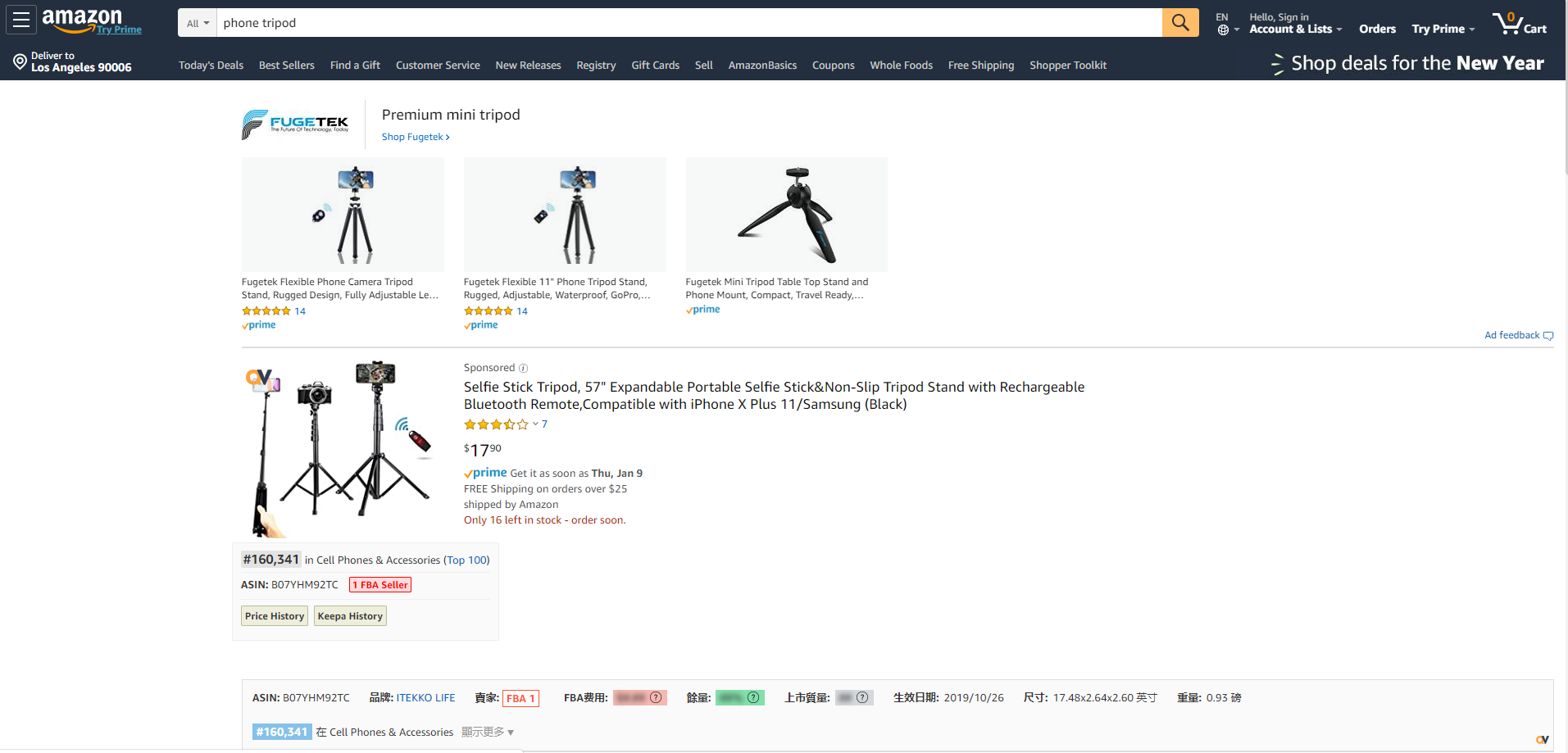This screenshot has height=753, width=1568.
Task: Click the FBA 1 seller badge in bottom bar
Action: (x=520, y=699)
